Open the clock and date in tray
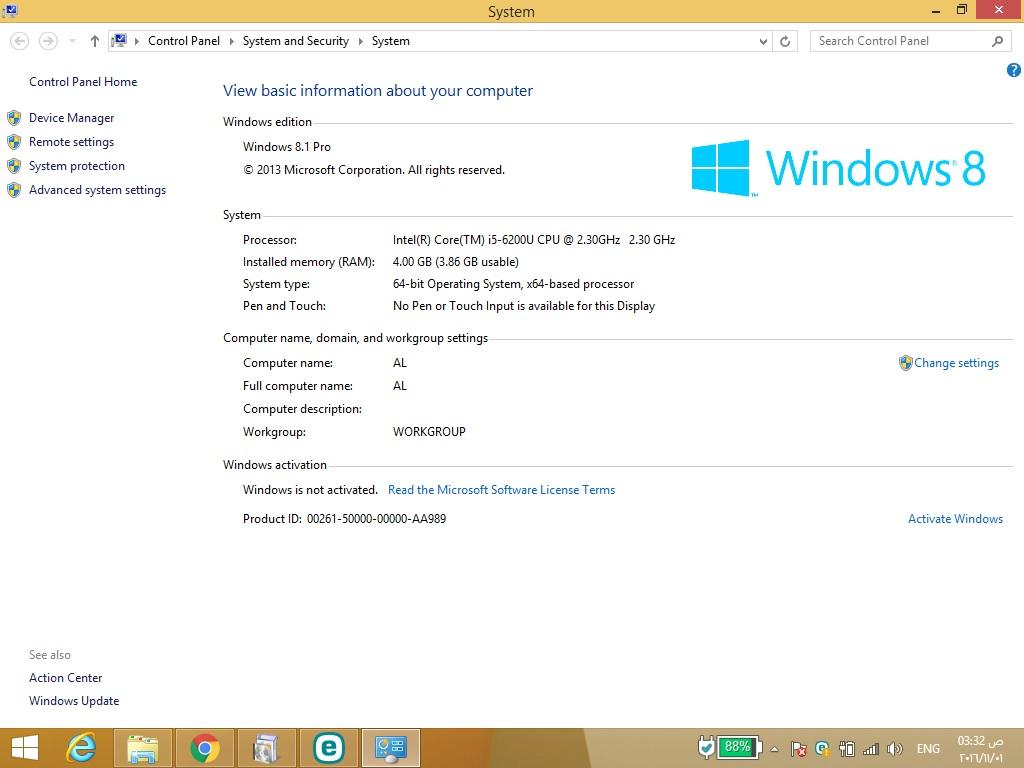 point(980,749)
